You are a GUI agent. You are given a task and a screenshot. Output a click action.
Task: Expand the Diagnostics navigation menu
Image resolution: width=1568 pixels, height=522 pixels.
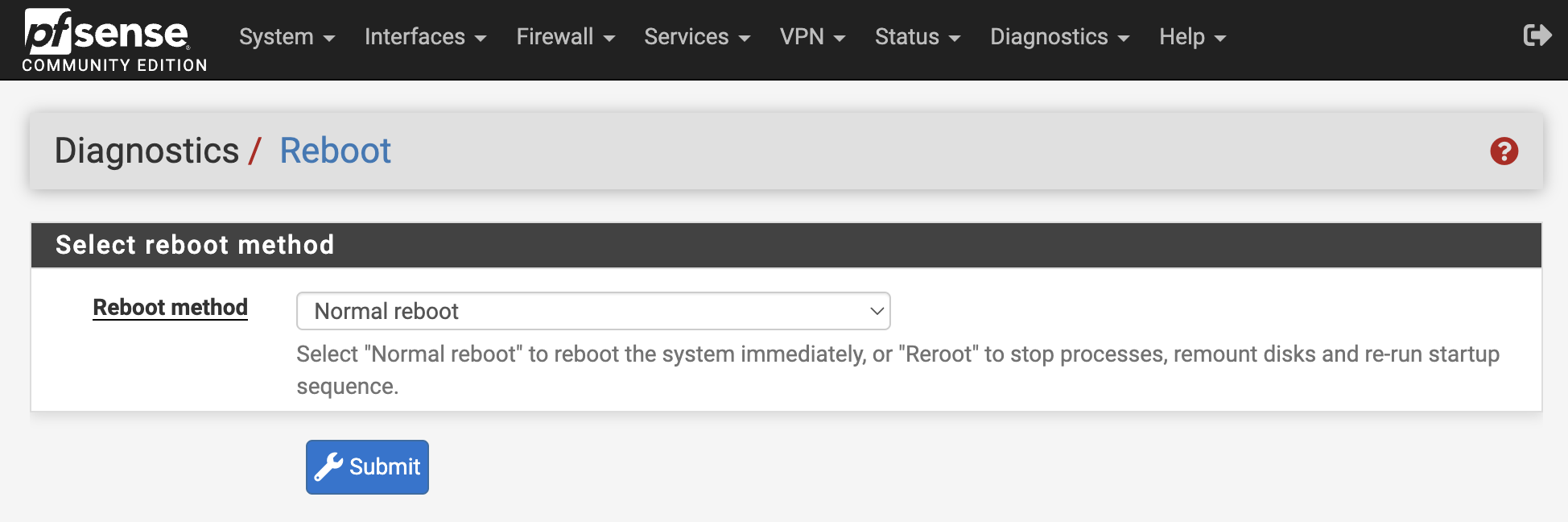pyautogui.click(x=1059, y=37)
